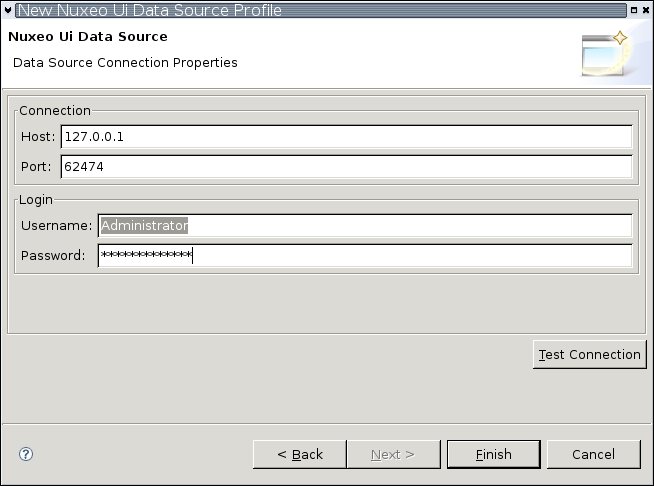This screenshot has width=654, height=486.
Task: Maximize the dialog window
Action: pos(634,10)
